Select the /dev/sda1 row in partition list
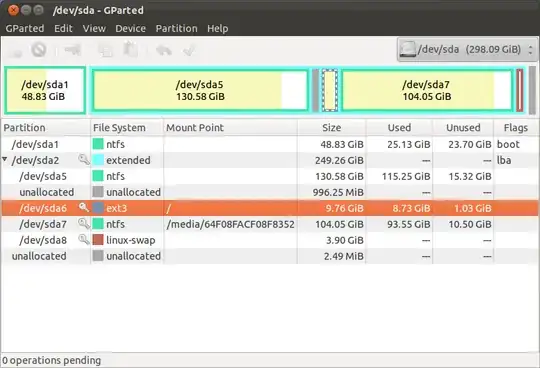This screenshot has height=368, width=540. [270, 144]
